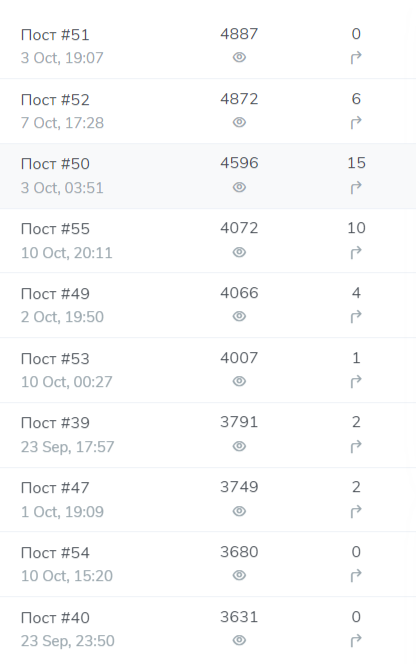Open Пост #54 entry

click(55, 553)
